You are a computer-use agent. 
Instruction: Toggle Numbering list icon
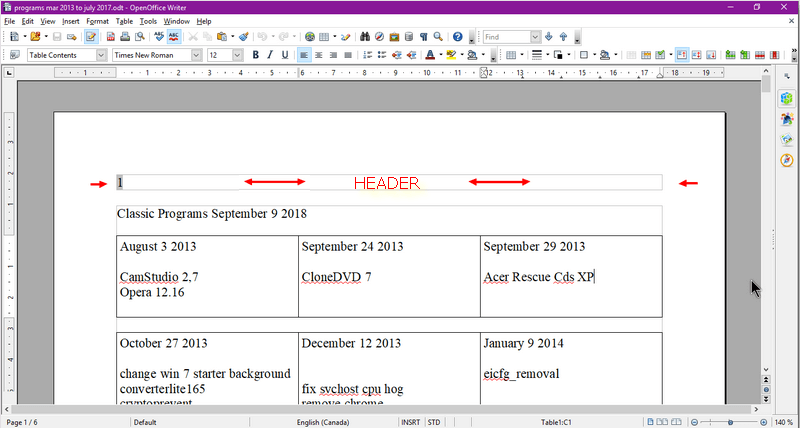click(367, 55)
